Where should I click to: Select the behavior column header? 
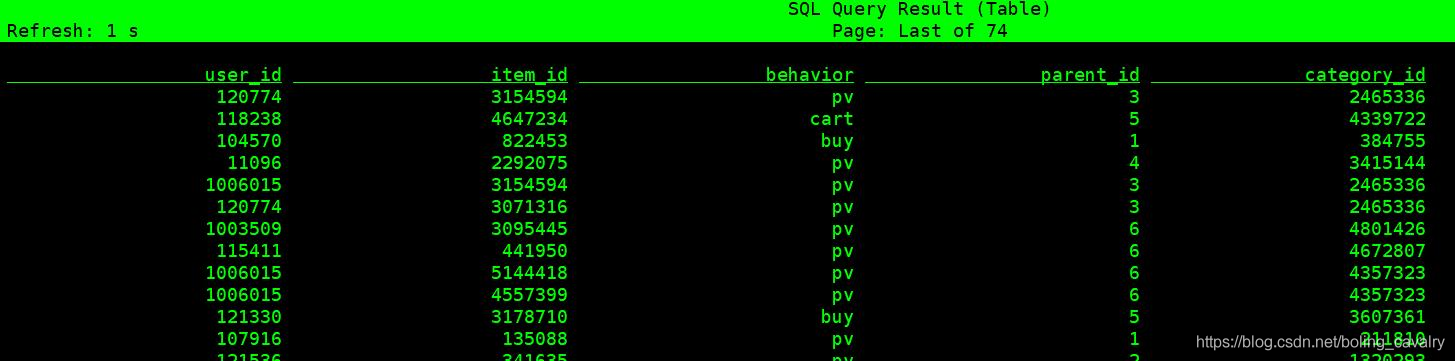click(810, 75)
